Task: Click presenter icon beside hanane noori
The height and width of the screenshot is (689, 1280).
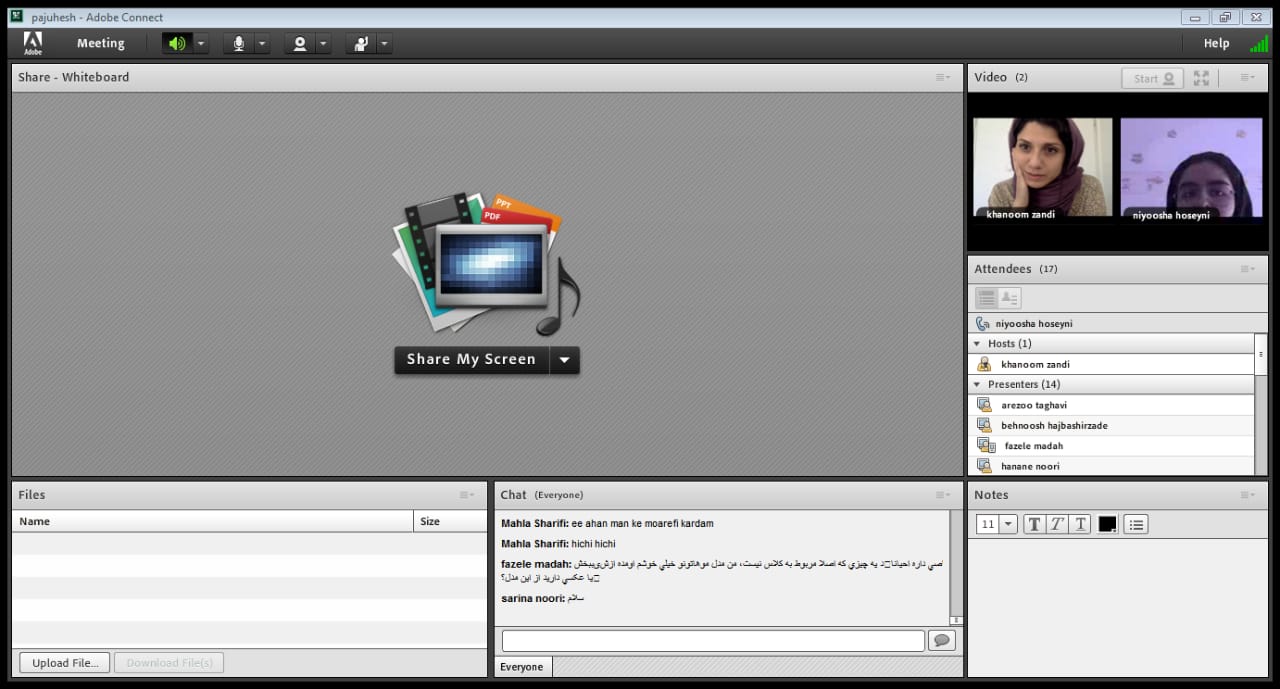Action: click(984, 466)
